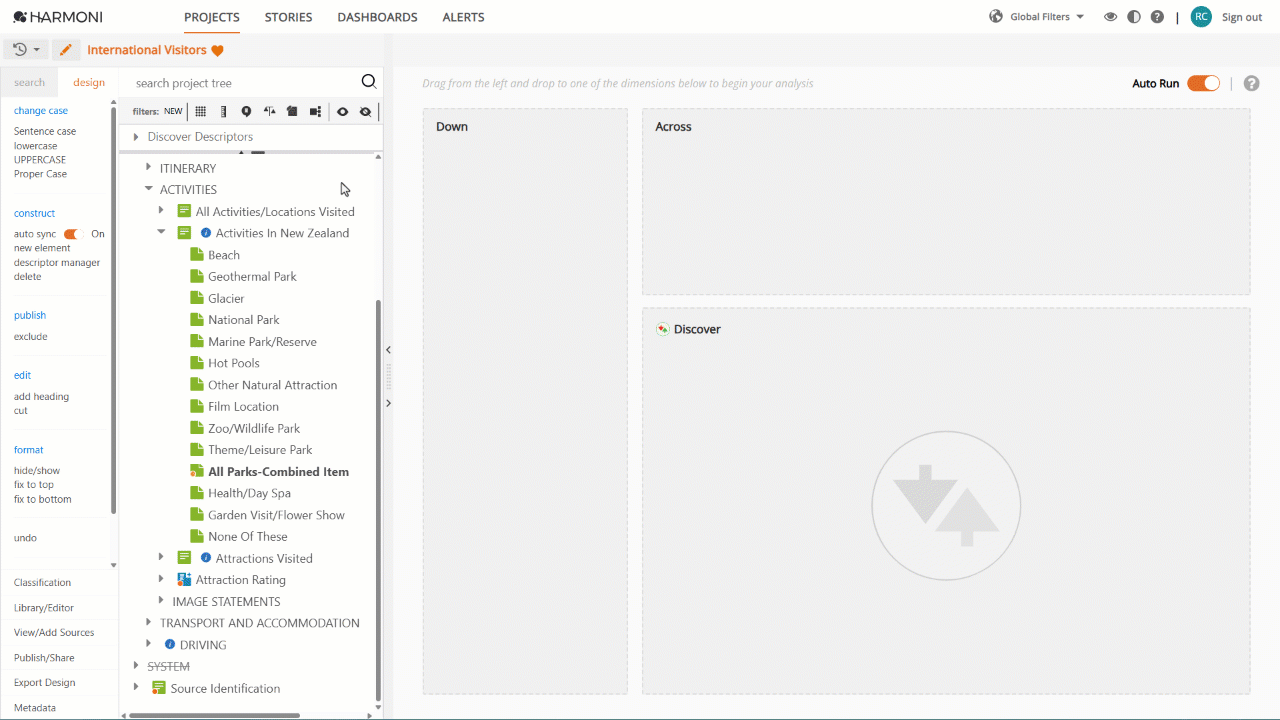
Task: Open descriptor manager
Action: tap(57, 263)
